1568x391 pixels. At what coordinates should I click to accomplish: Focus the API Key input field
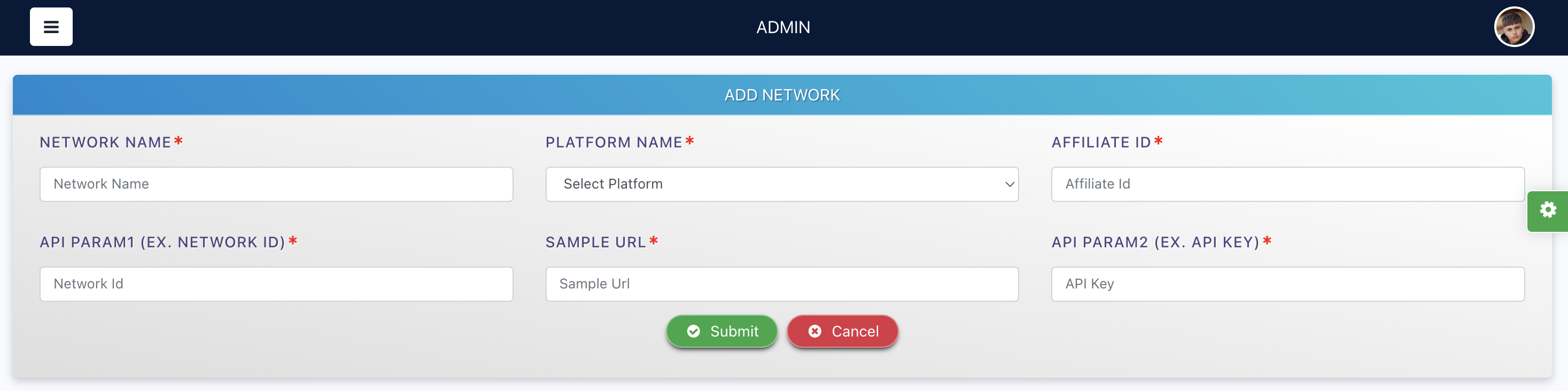(1287, 284)
